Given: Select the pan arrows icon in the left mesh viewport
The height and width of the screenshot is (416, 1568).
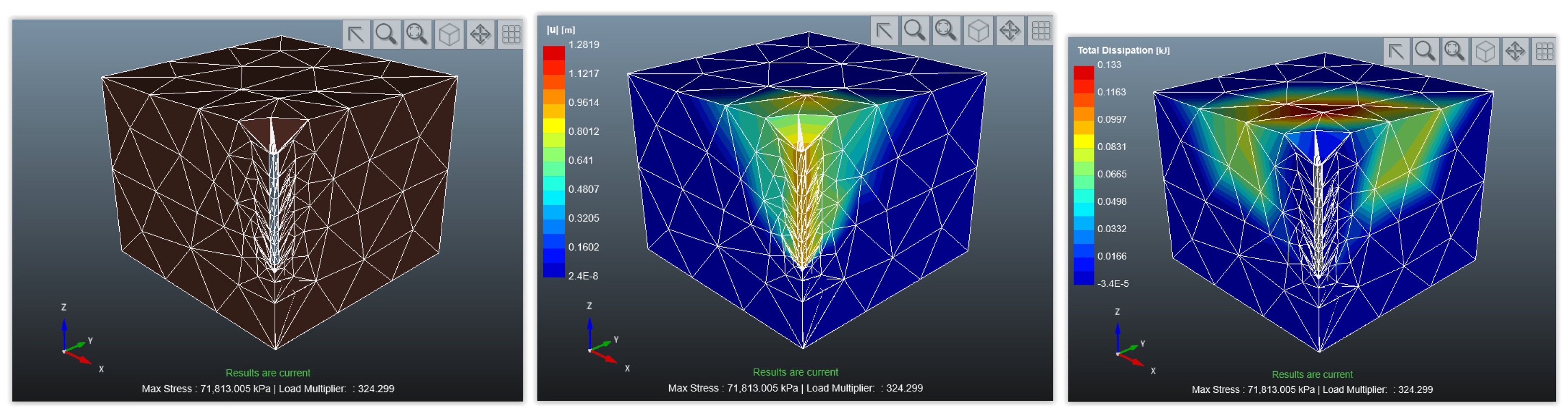Looking at the screenshot, I should [480, 34].
